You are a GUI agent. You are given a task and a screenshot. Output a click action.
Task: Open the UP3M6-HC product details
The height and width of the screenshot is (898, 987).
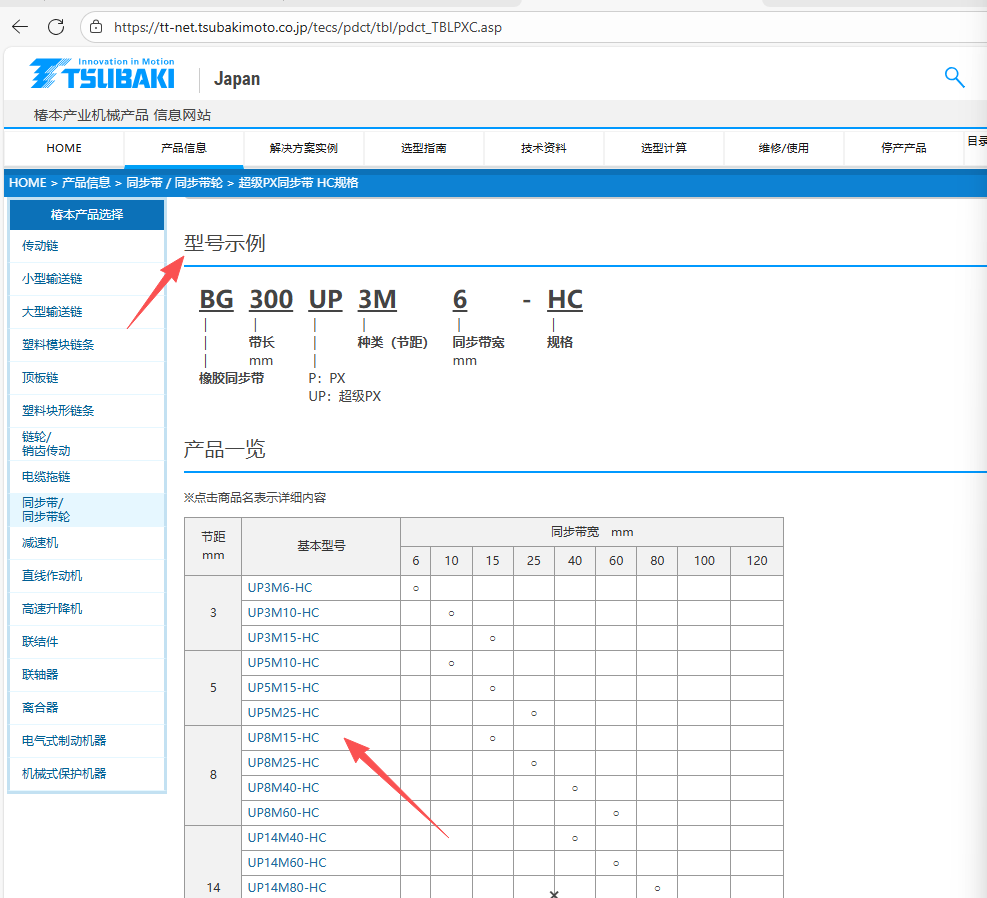[x=283, y=587]
